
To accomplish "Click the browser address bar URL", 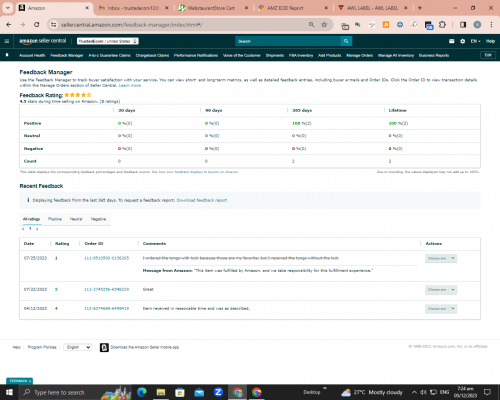I will 132,25.
